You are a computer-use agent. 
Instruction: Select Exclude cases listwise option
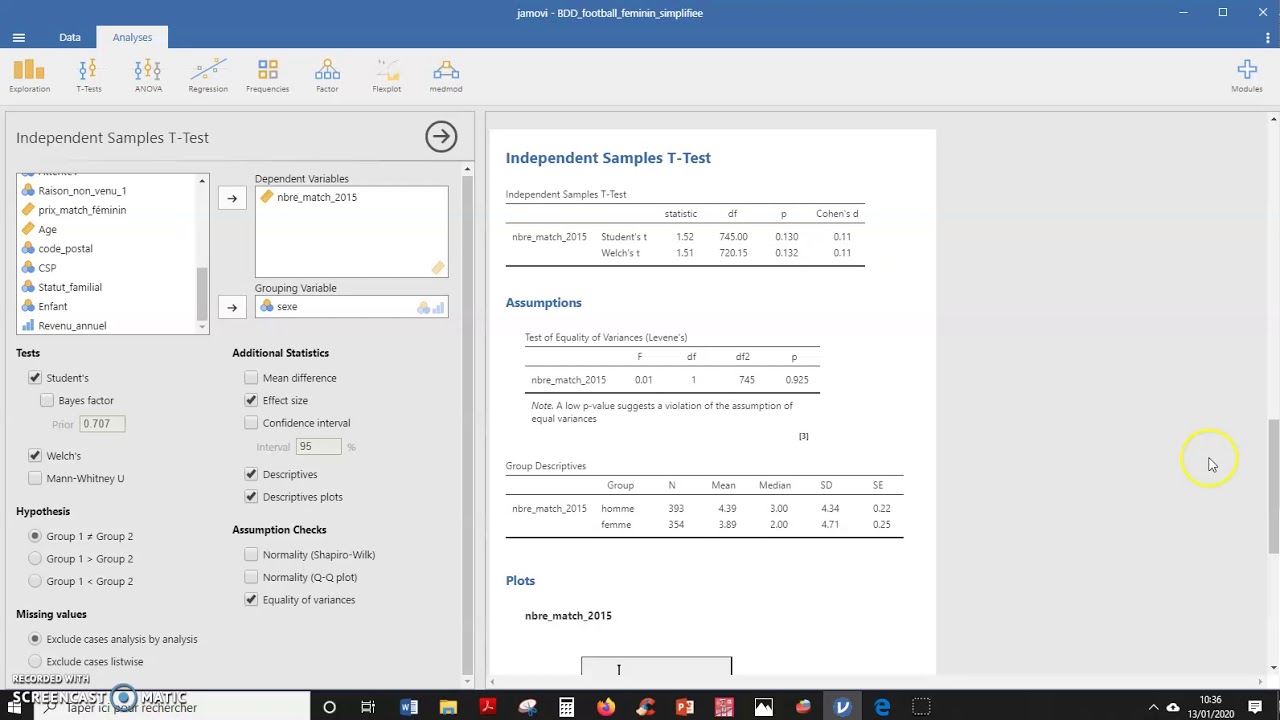(35, 662)
